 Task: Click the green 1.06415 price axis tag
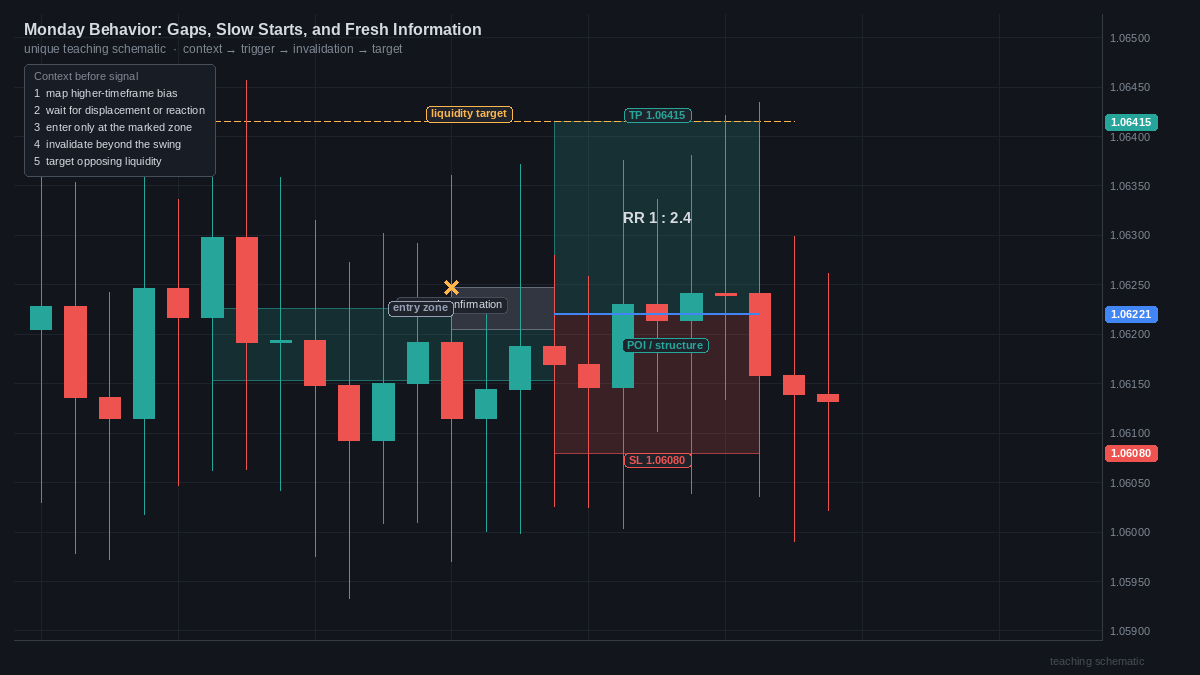(x=1131, y=122)
